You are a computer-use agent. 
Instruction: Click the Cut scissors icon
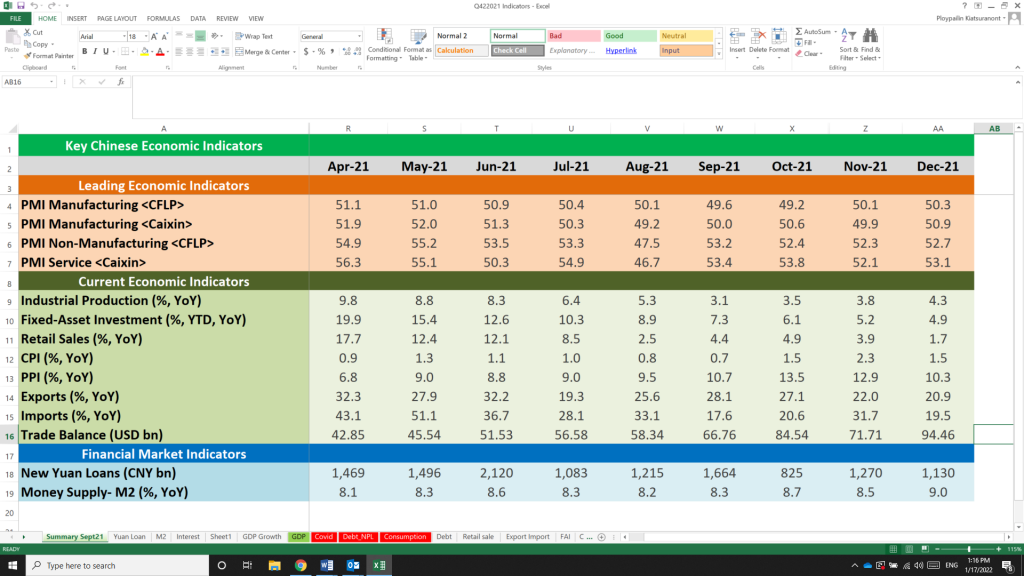[x=28, y=33]
